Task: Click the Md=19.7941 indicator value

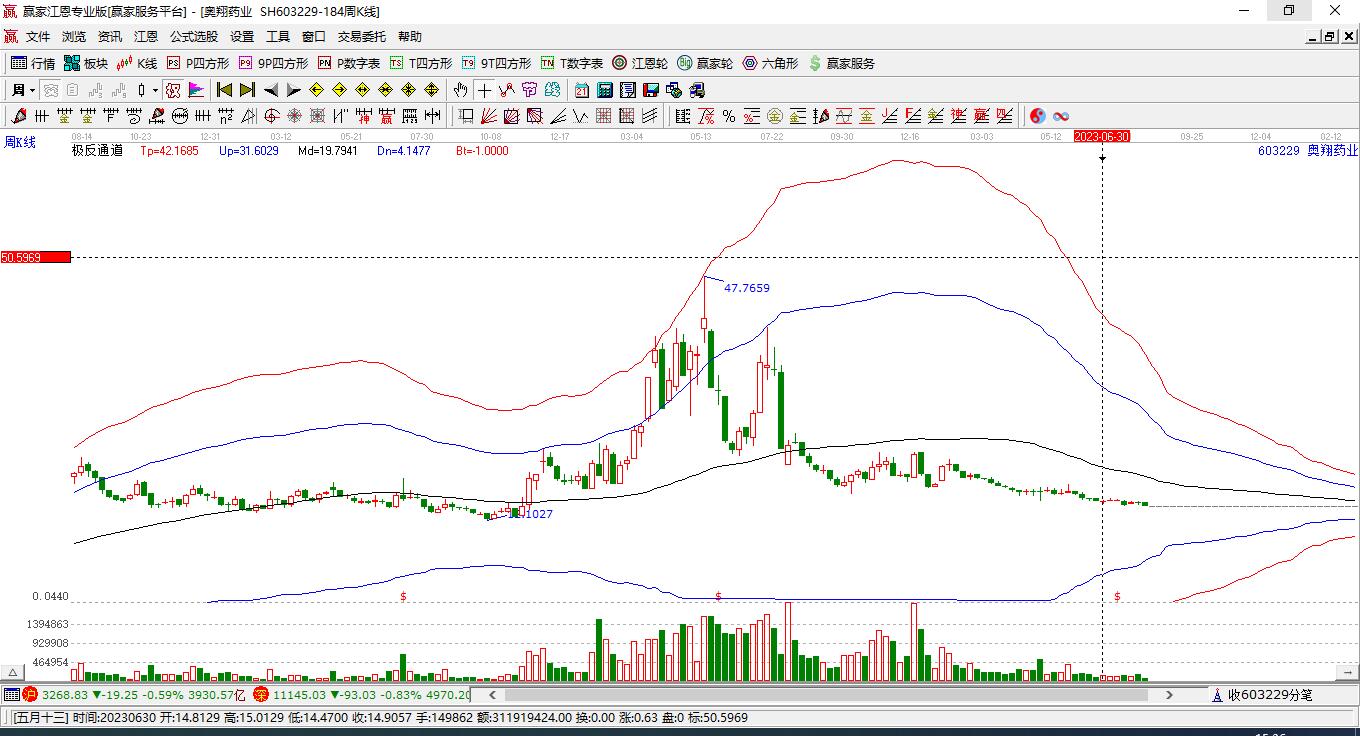Action: click(x=329, y=151)
